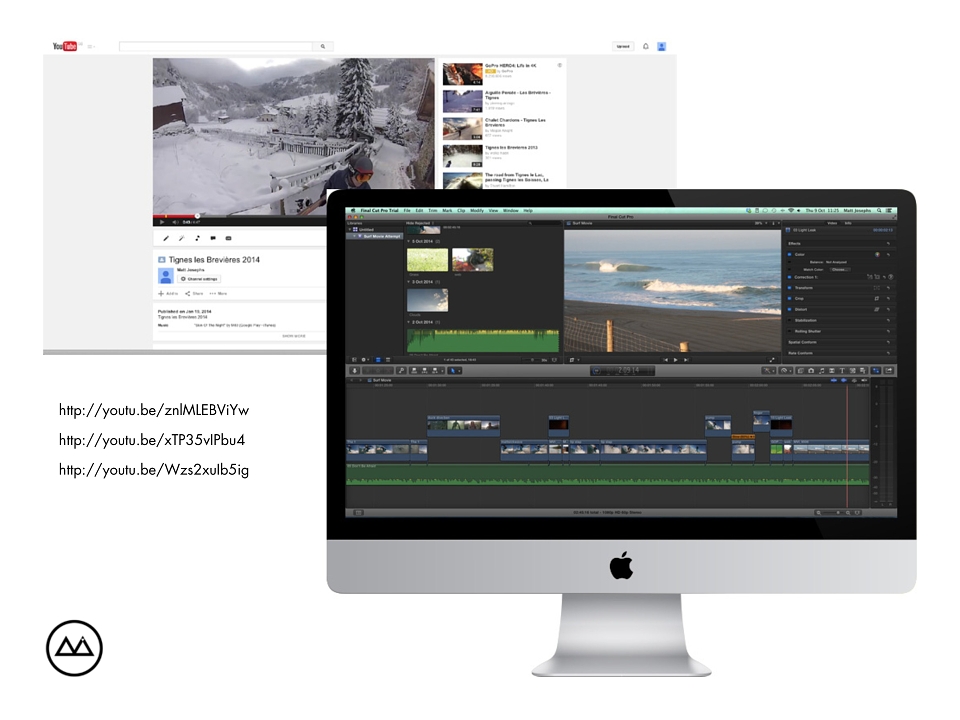This screenshot has height=720, width=960.
Task: Toggle the Color effect checkbox
Action: click(789, 254)
